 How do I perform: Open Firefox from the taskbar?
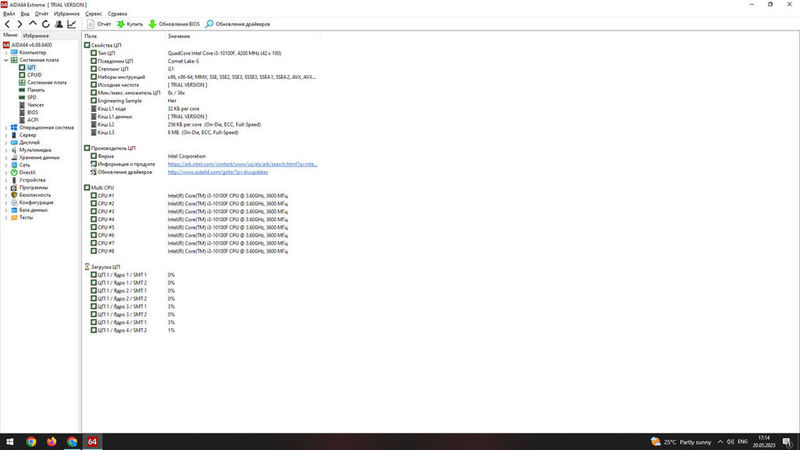pyautogui.click(x=52, y=442)
